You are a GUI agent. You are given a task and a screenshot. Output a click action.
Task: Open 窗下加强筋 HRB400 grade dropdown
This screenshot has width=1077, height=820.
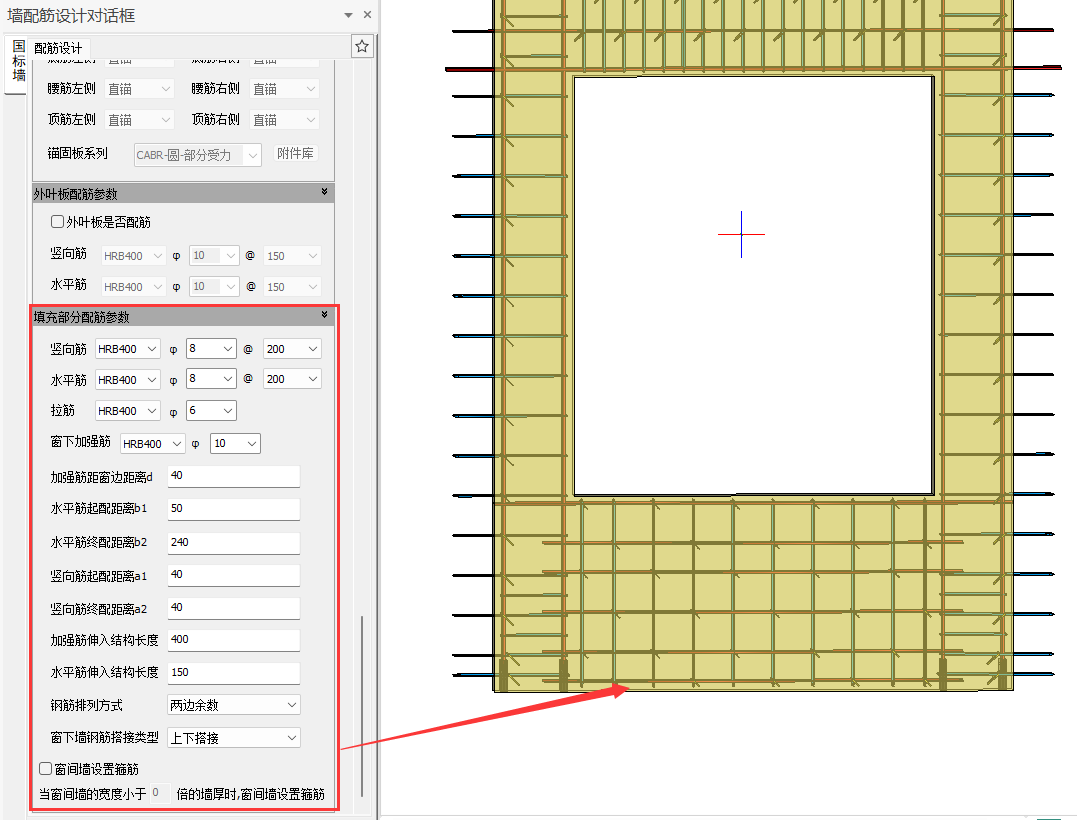tap(153, 443)
